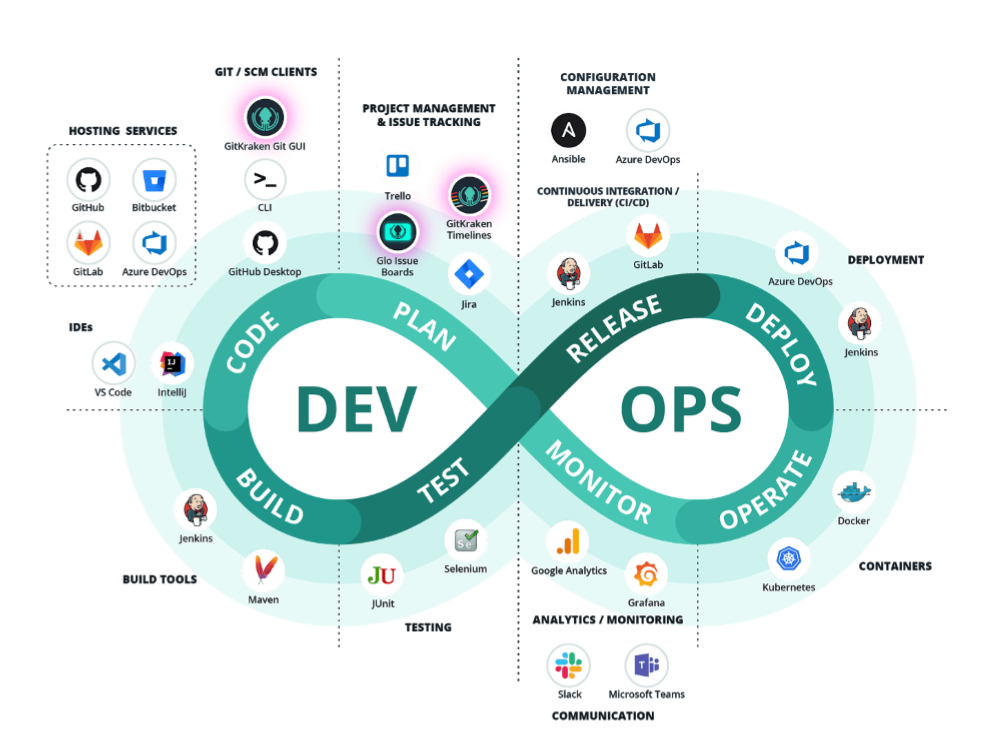986x734 pixels.
Task: Click the Slack icon under Communication
Action: coord(568,663)
